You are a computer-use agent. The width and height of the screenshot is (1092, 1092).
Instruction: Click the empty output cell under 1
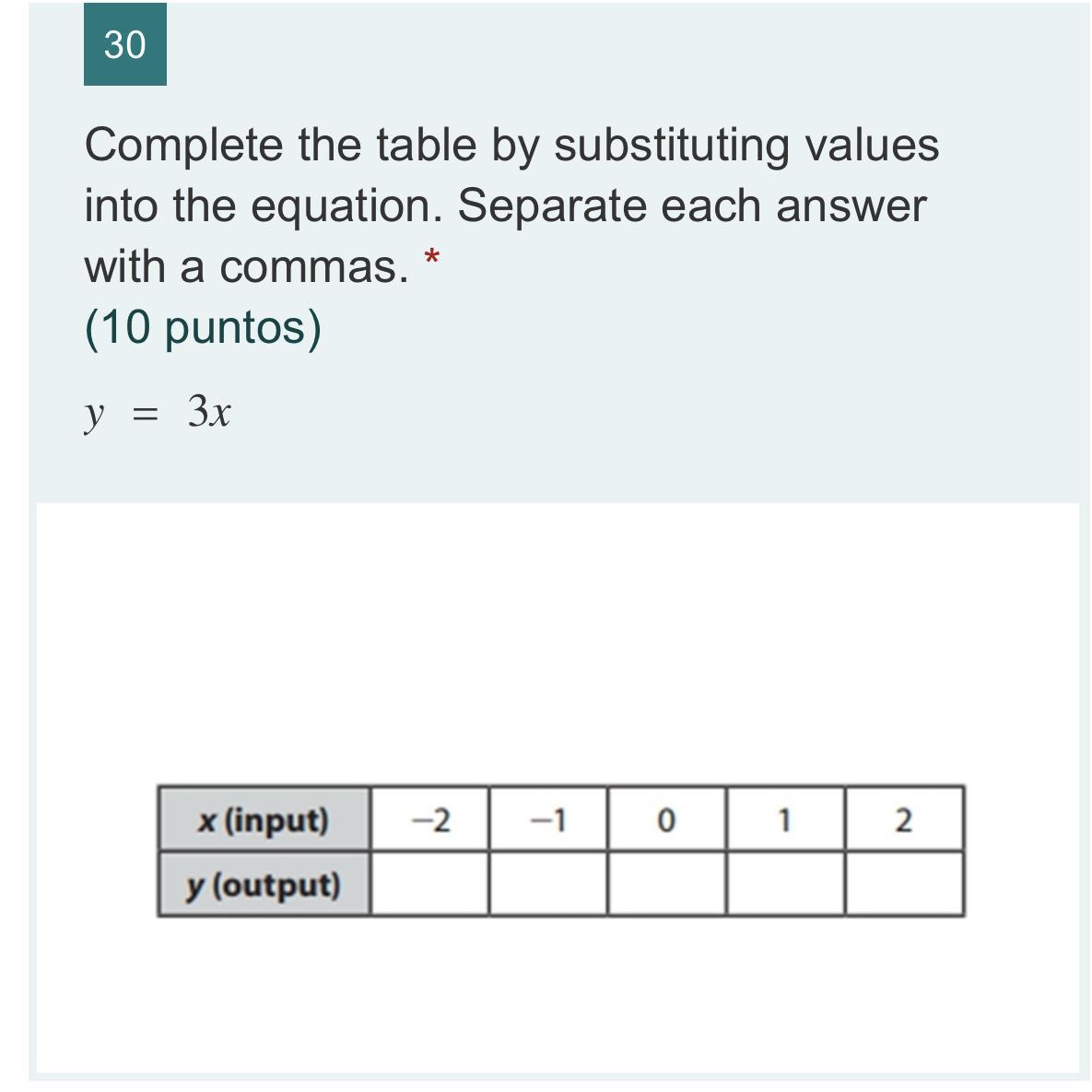[784, 885]
